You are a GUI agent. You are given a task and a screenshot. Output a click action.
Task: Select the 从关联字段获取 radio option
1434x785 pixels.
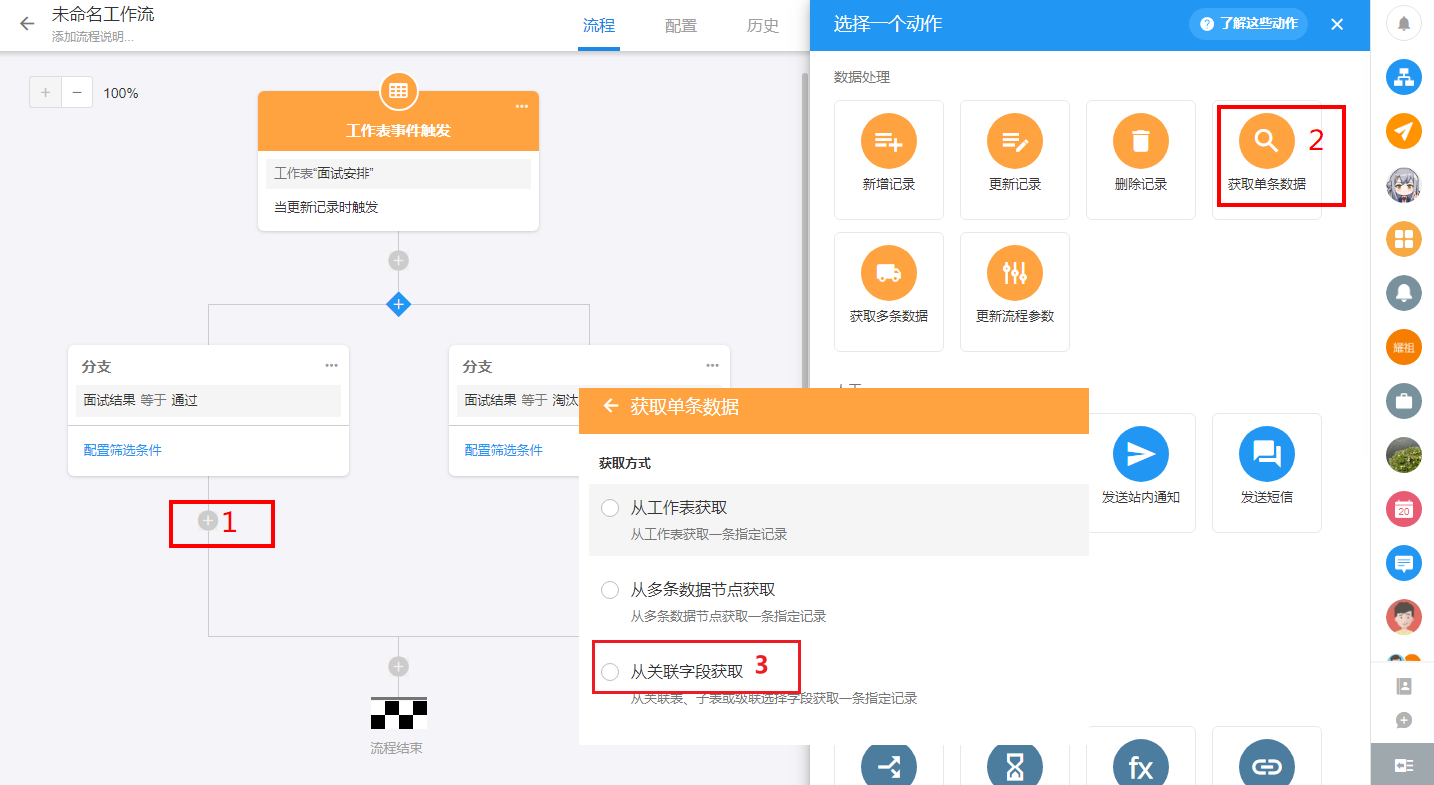pyautogui.click(x=610, y=673)
